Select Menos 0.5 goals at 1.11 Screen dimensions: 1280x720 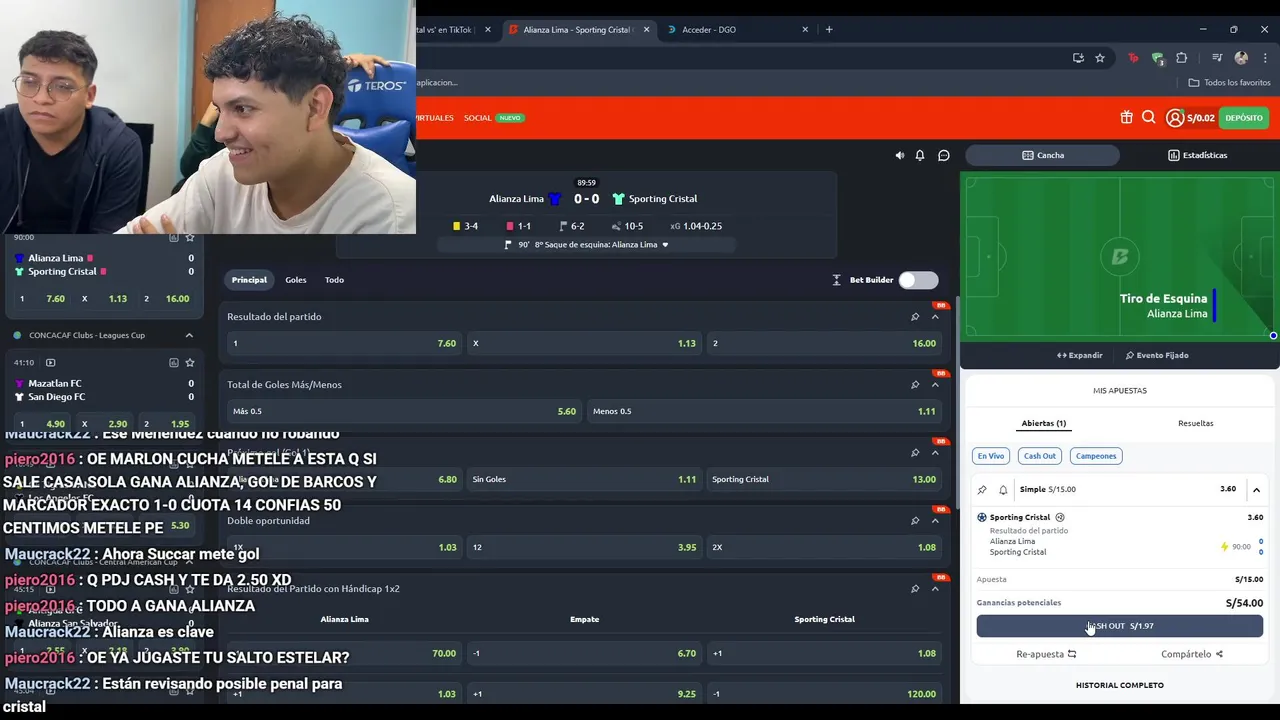[764, 411]
